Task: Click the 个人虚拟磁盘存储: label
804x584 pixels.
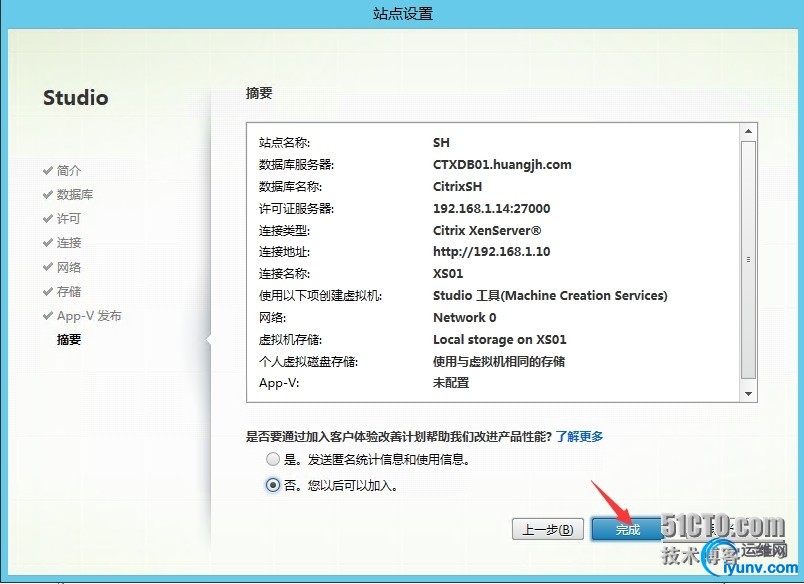Action: (308, 361)
